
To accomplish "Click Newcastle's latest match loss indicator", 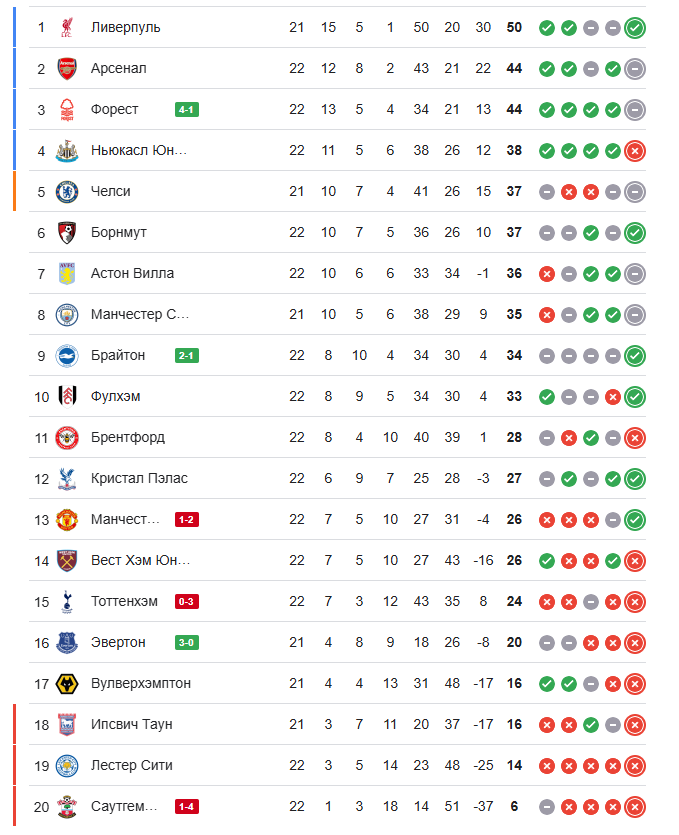I will [x=635, y=151].
